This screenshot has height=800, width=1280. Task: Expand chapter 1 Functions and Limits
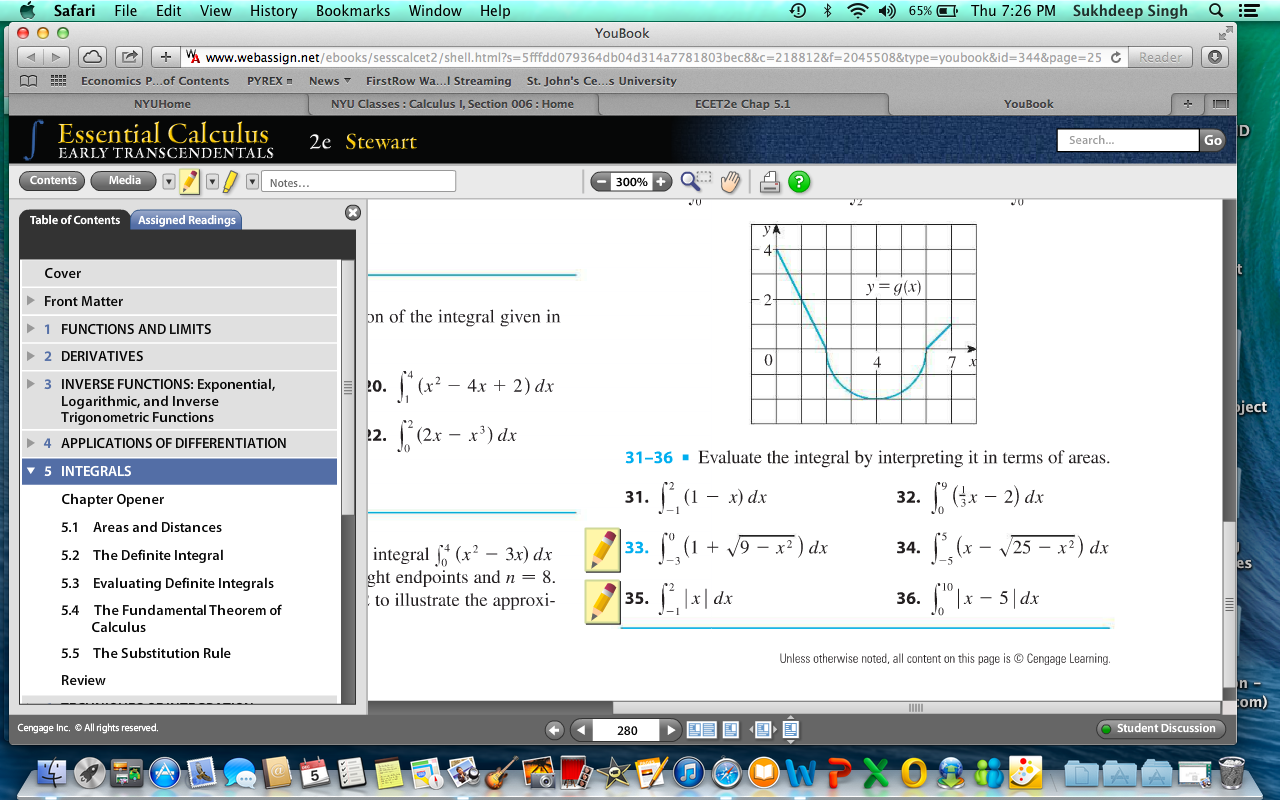31,329
